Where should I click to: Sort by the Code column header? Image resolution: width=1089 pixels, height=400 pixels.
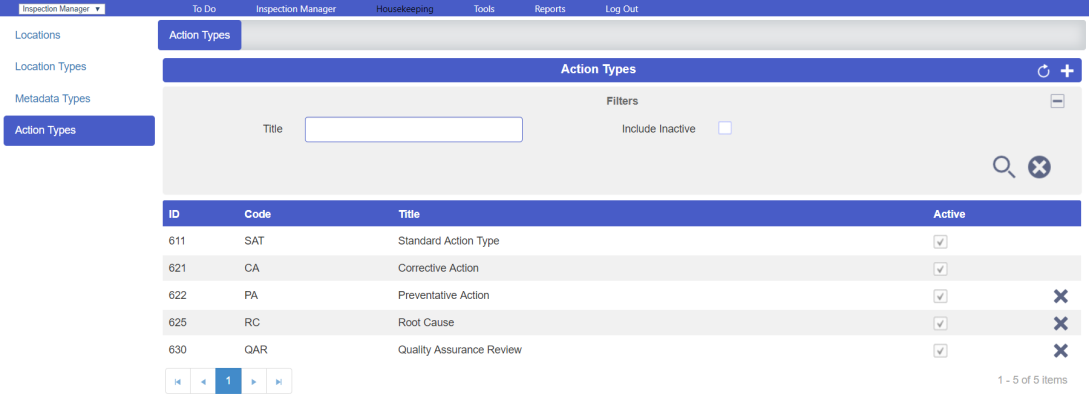click(x=258, y=214)
